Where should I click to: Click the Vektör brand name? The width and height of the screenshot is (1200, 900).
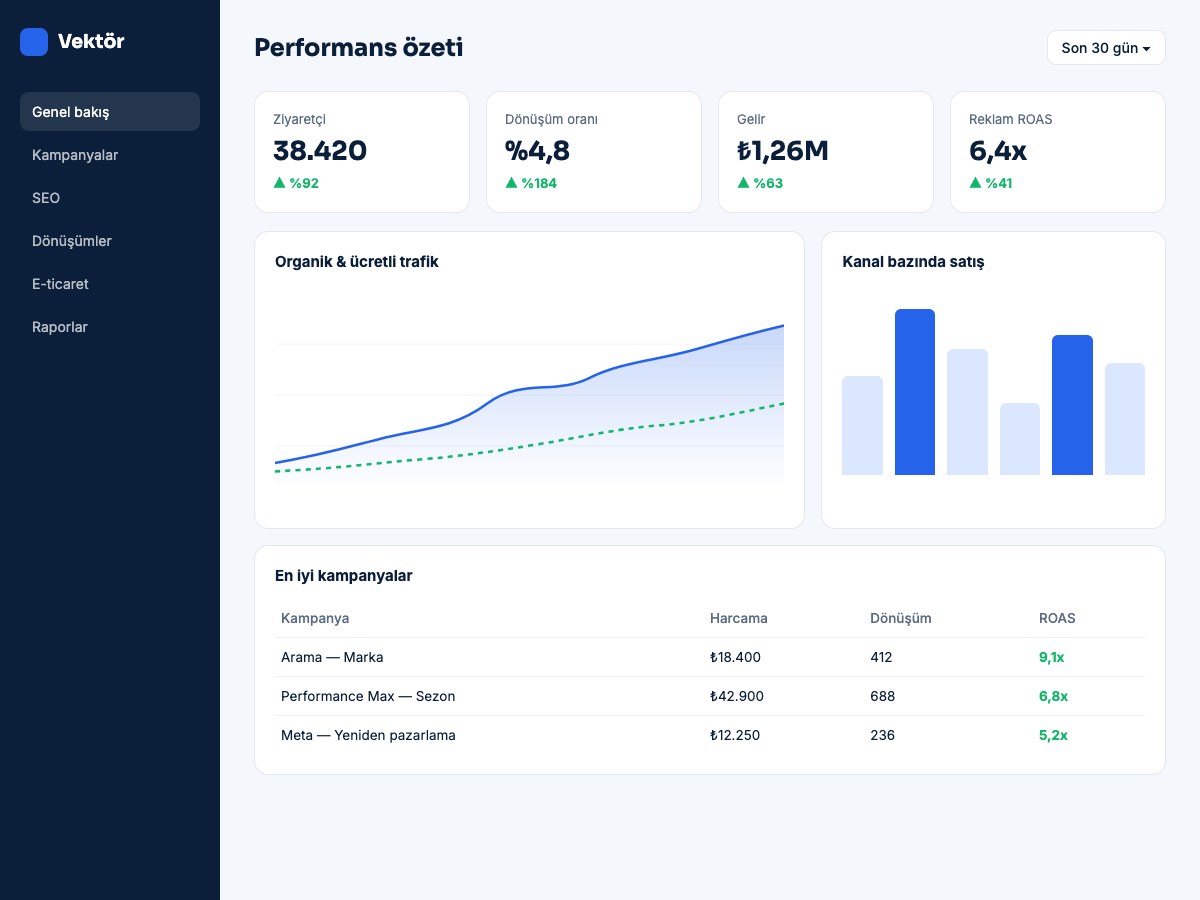click(91, 42)
